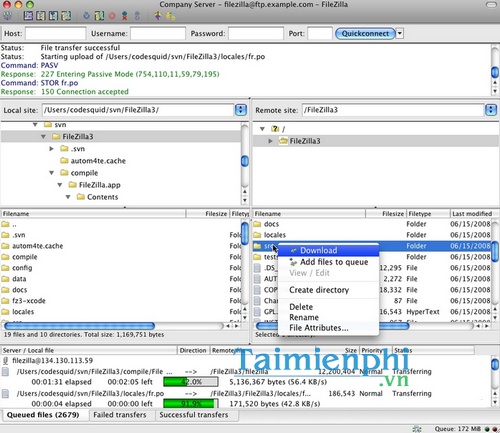Select log line '150 Connection accepted'
The height and width of the screenshot is (433, 500).
click(x=85, y=92)
